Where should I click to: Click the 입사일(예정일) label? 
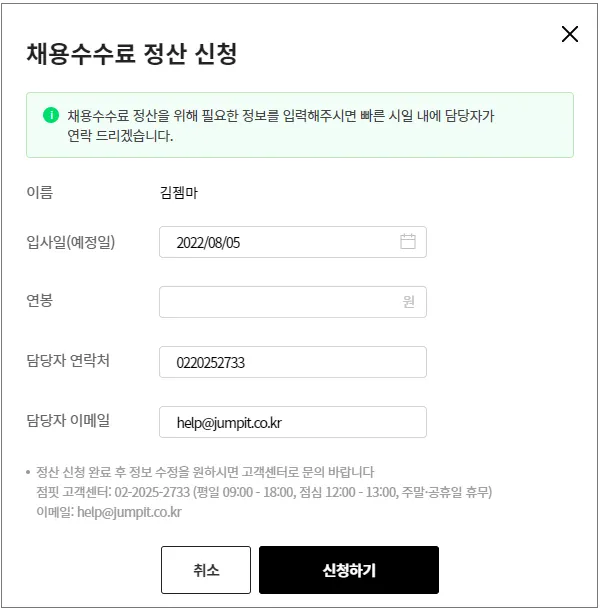[x=70, y=241]
